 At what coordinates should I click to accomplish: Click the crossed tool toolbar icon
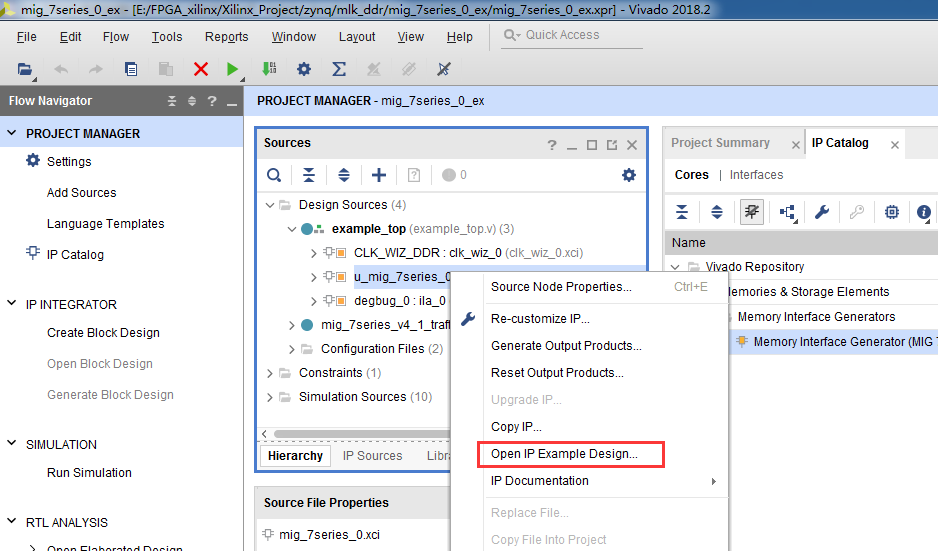pyautogui.click(x=443, y=69)
